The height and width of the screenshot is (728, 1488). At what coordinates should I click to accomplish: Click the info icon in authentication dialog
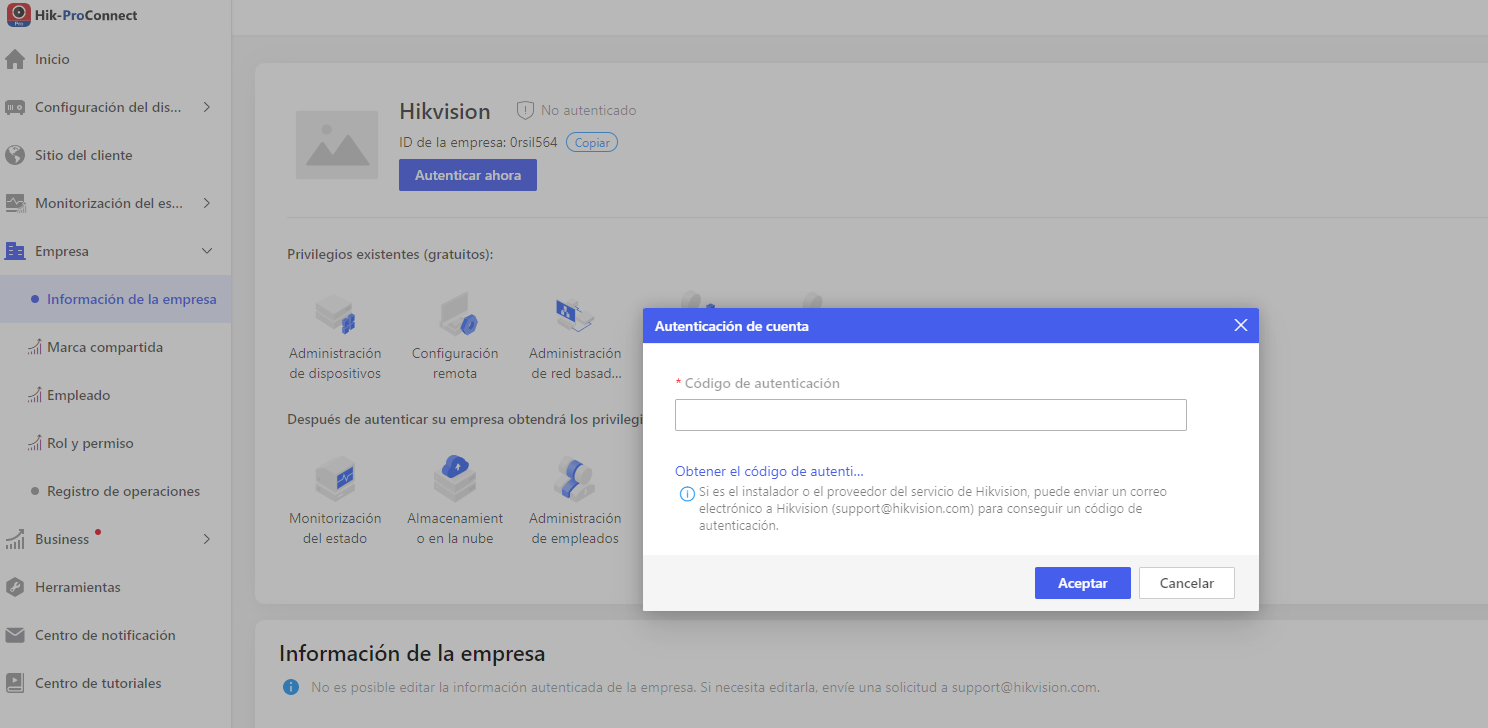(x=687, y=494)
